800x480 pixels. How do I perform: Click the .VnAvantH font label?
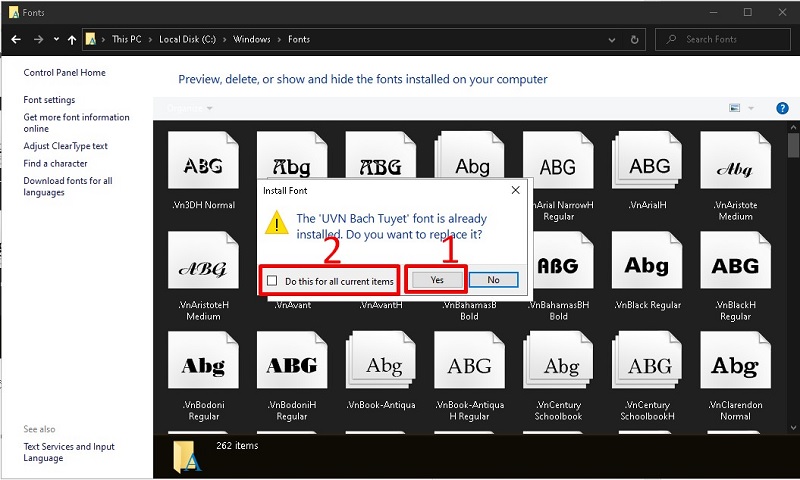pyautogui.click(x=381, y=305)
